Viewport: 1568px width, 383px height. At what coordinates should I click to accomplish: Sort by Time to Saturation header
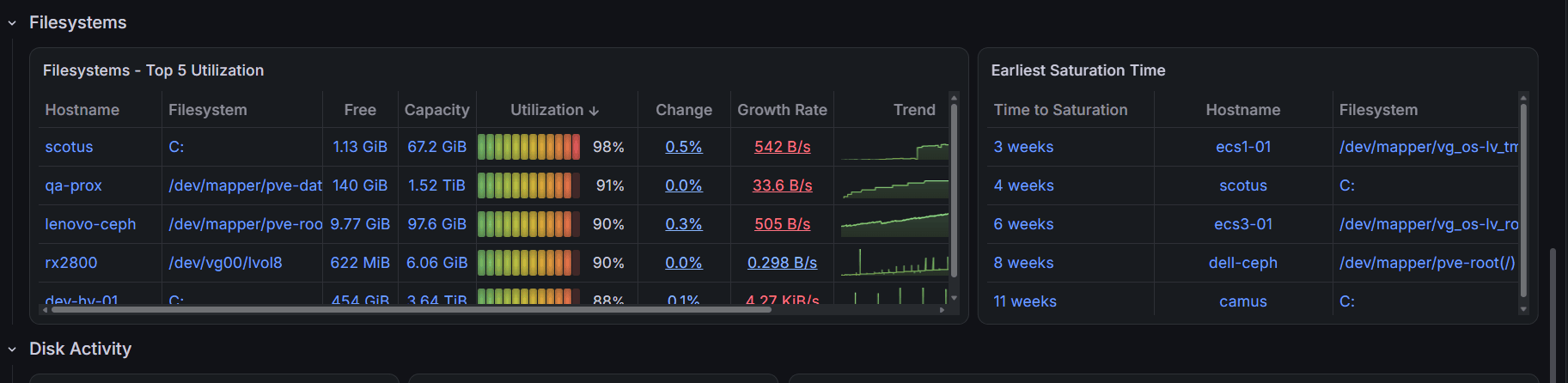pos(1060,110)
